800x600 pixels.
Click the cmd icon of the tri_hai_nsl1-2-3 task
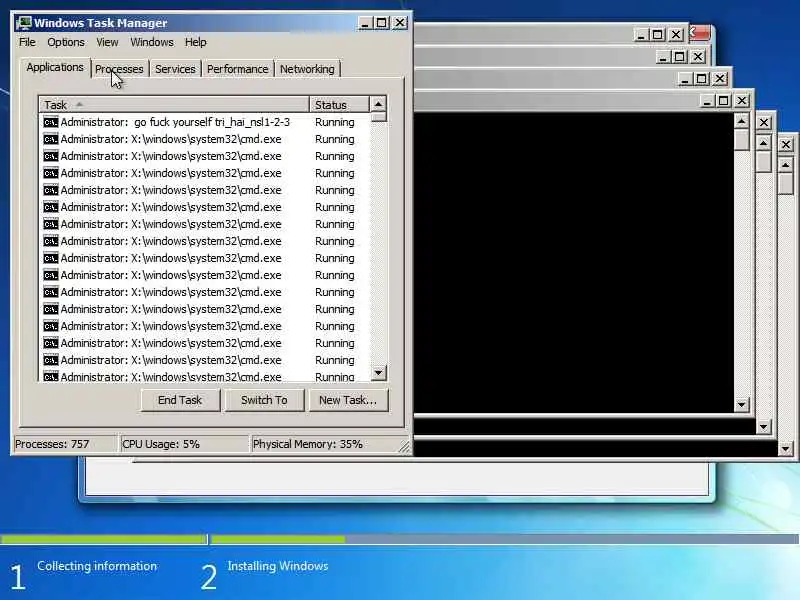pos(51,122)
